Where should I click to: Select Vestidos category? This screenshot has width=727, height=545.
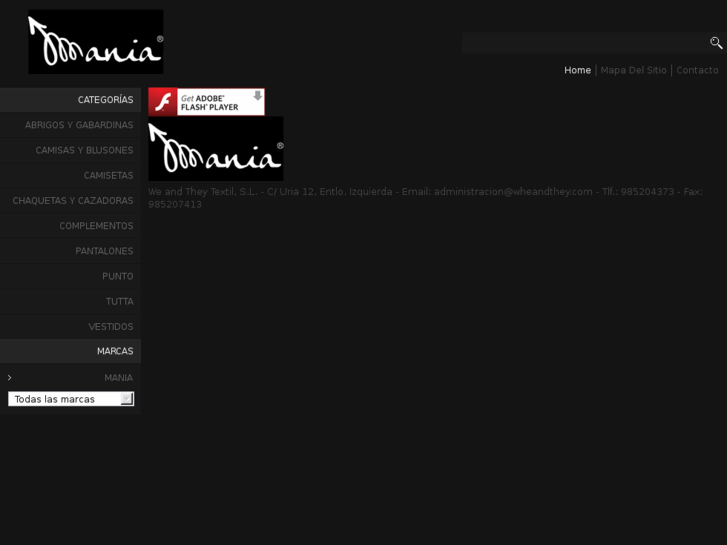70,327
